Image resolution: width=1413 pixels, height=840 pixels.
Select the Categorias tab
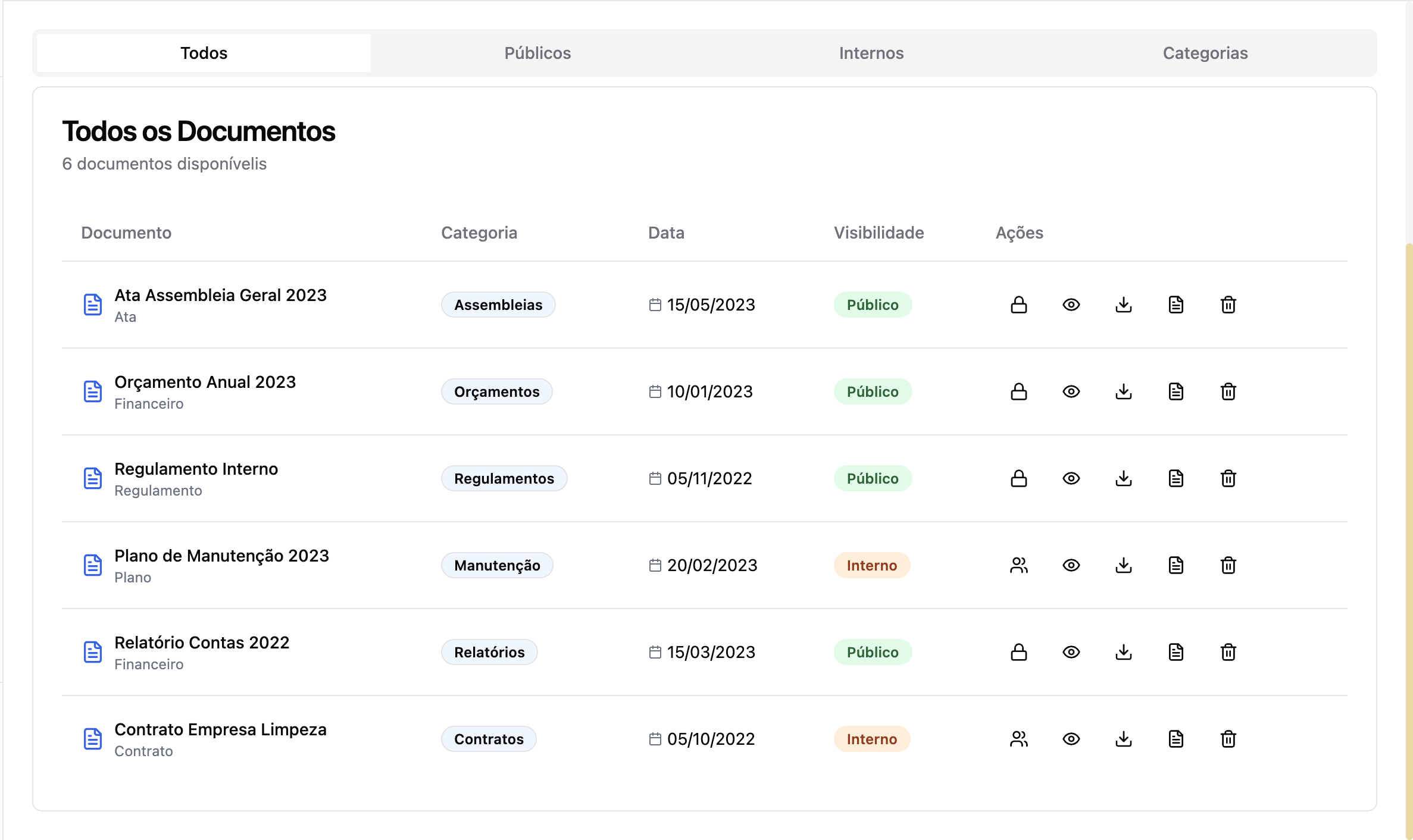1205,53
